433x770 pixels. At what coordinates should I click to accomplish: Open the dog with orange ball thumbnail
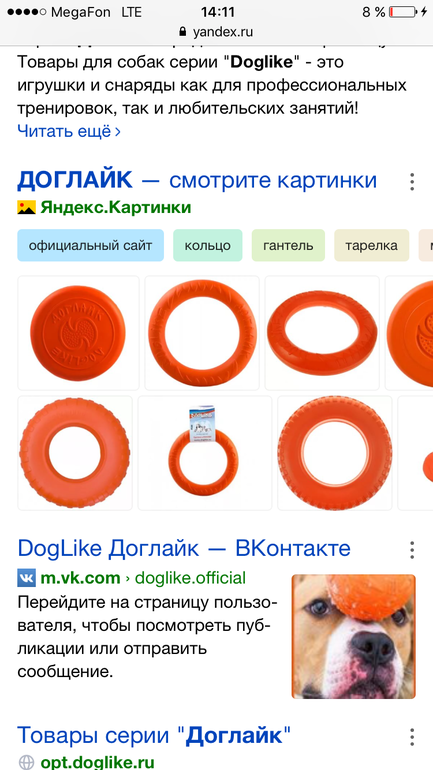(x=353, y=636)
